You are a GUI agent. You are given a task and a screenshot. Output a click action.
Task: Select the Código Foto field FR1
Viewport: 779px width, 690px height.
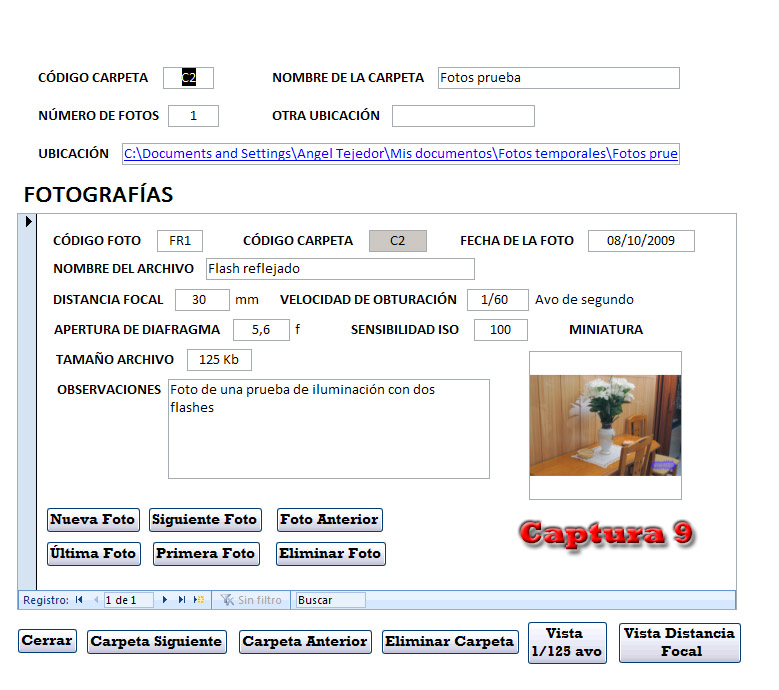click(180, 241)
